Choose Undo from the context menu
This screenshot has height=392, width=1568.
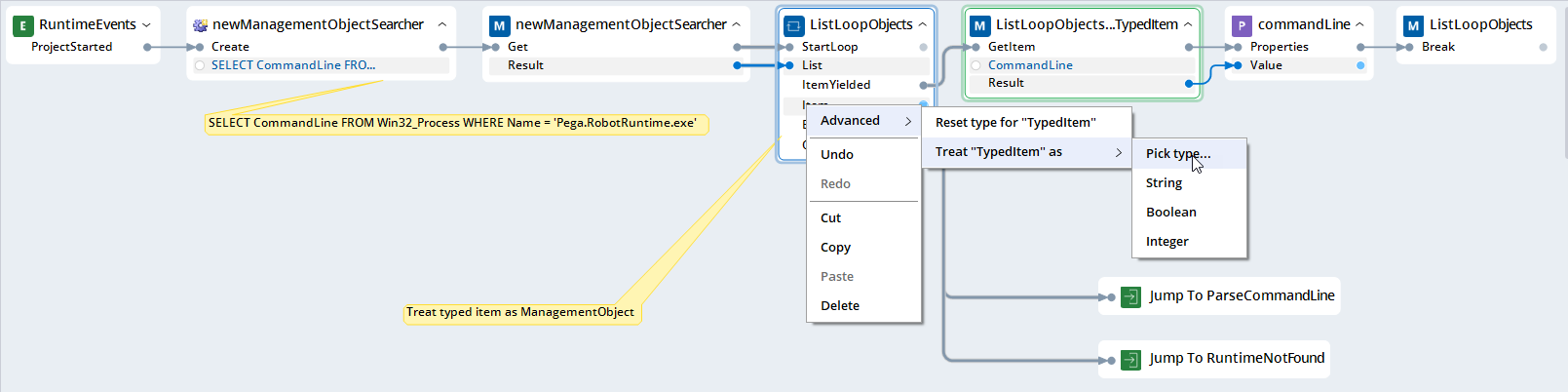tap(863, 154)
